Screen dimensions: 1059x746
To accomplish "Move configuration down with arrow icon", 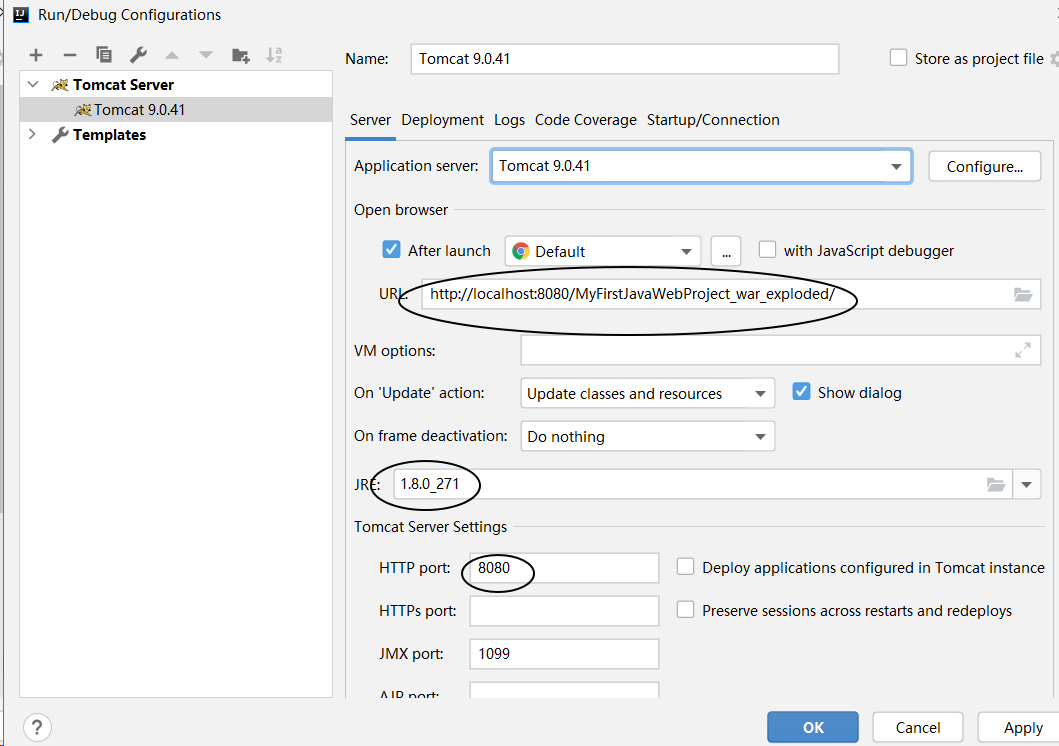I will (x=206, y=55).
